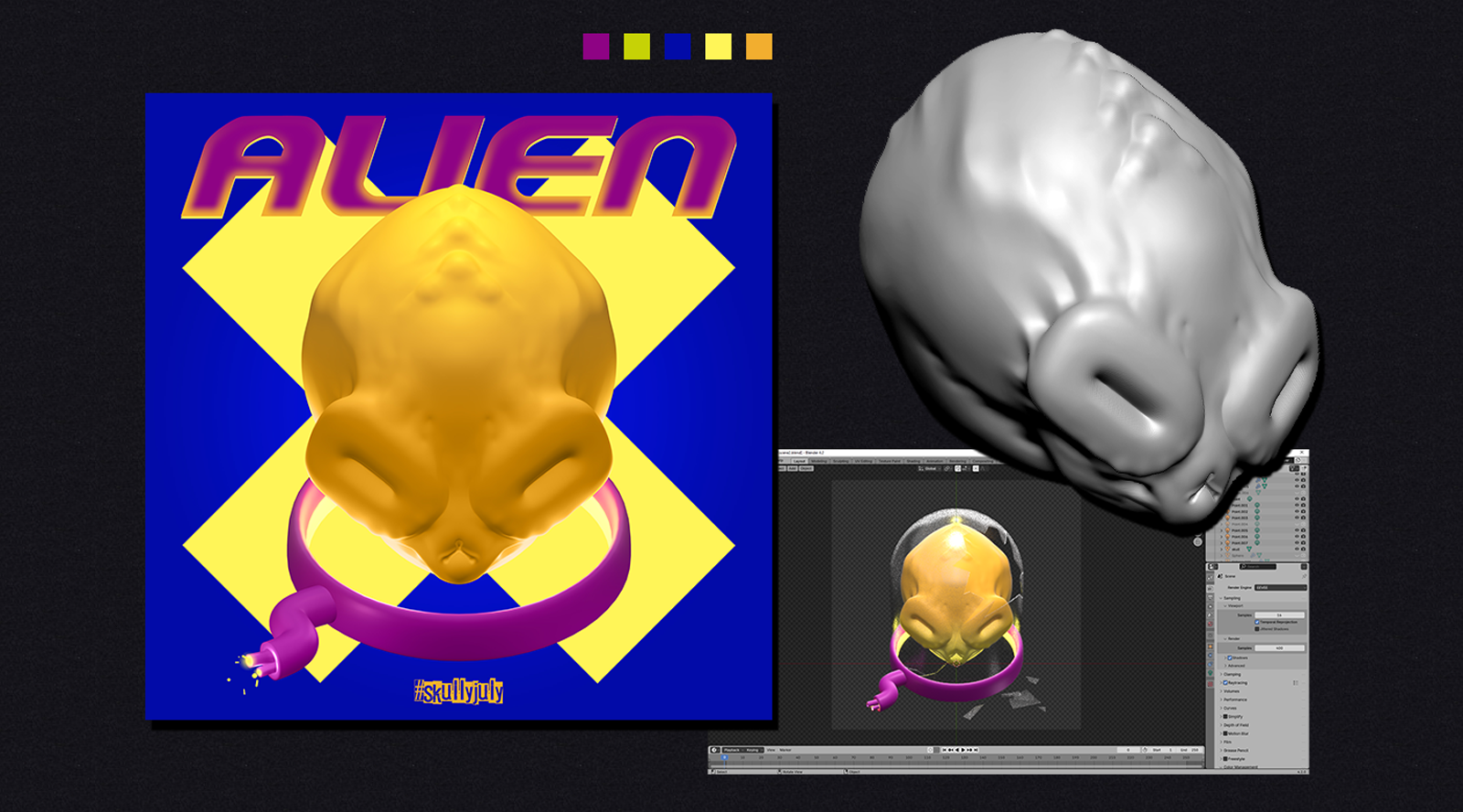Switch to the Sculpting workspace tab

point(841,461)
